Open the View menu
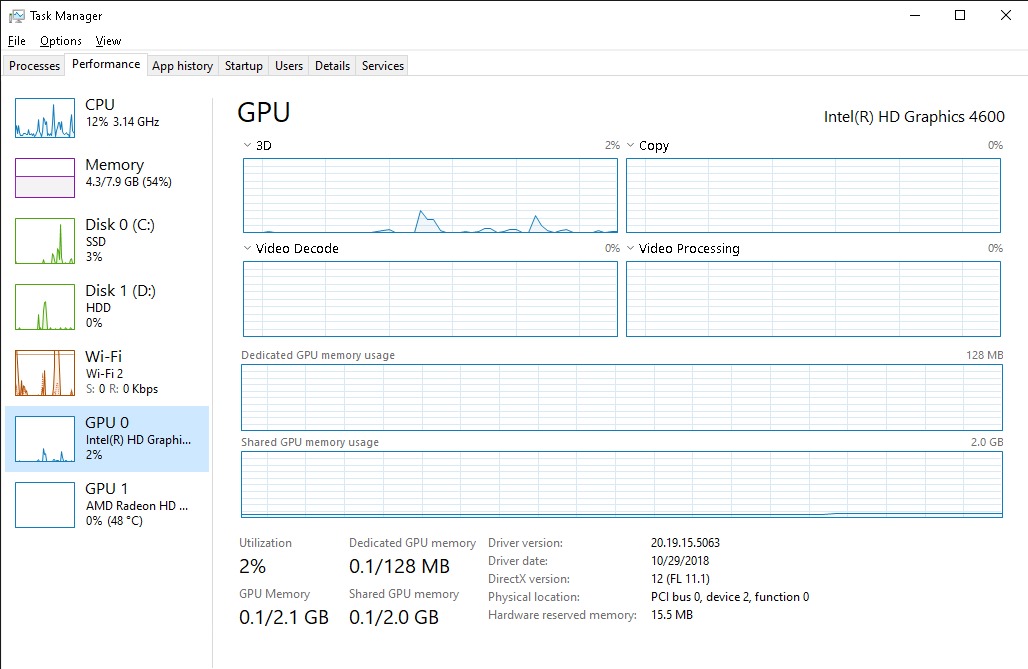The width and height of the screenshot is (1028, 669). coord(108,41)
